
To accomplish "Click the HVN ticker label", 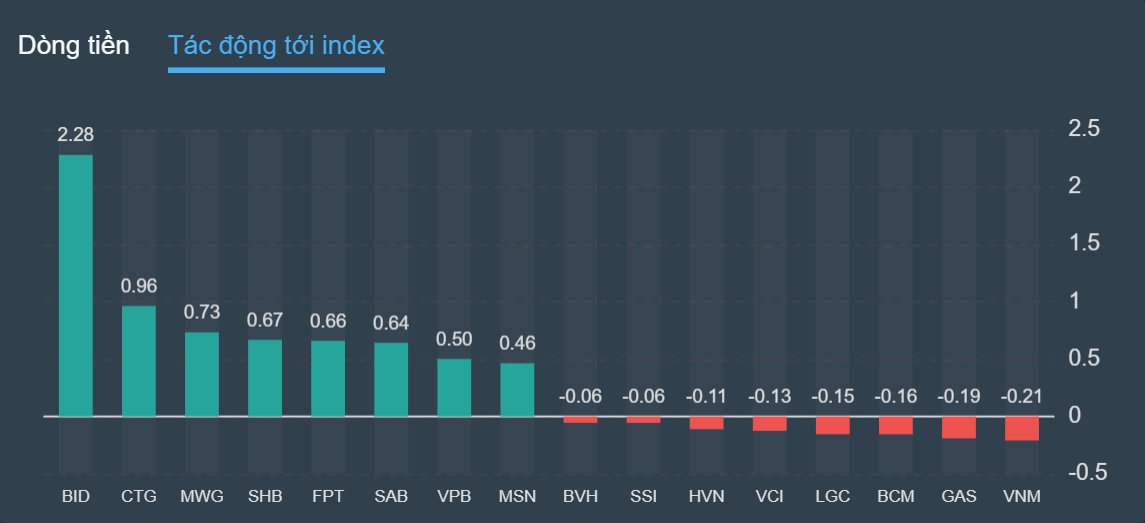I will point(707,496).
